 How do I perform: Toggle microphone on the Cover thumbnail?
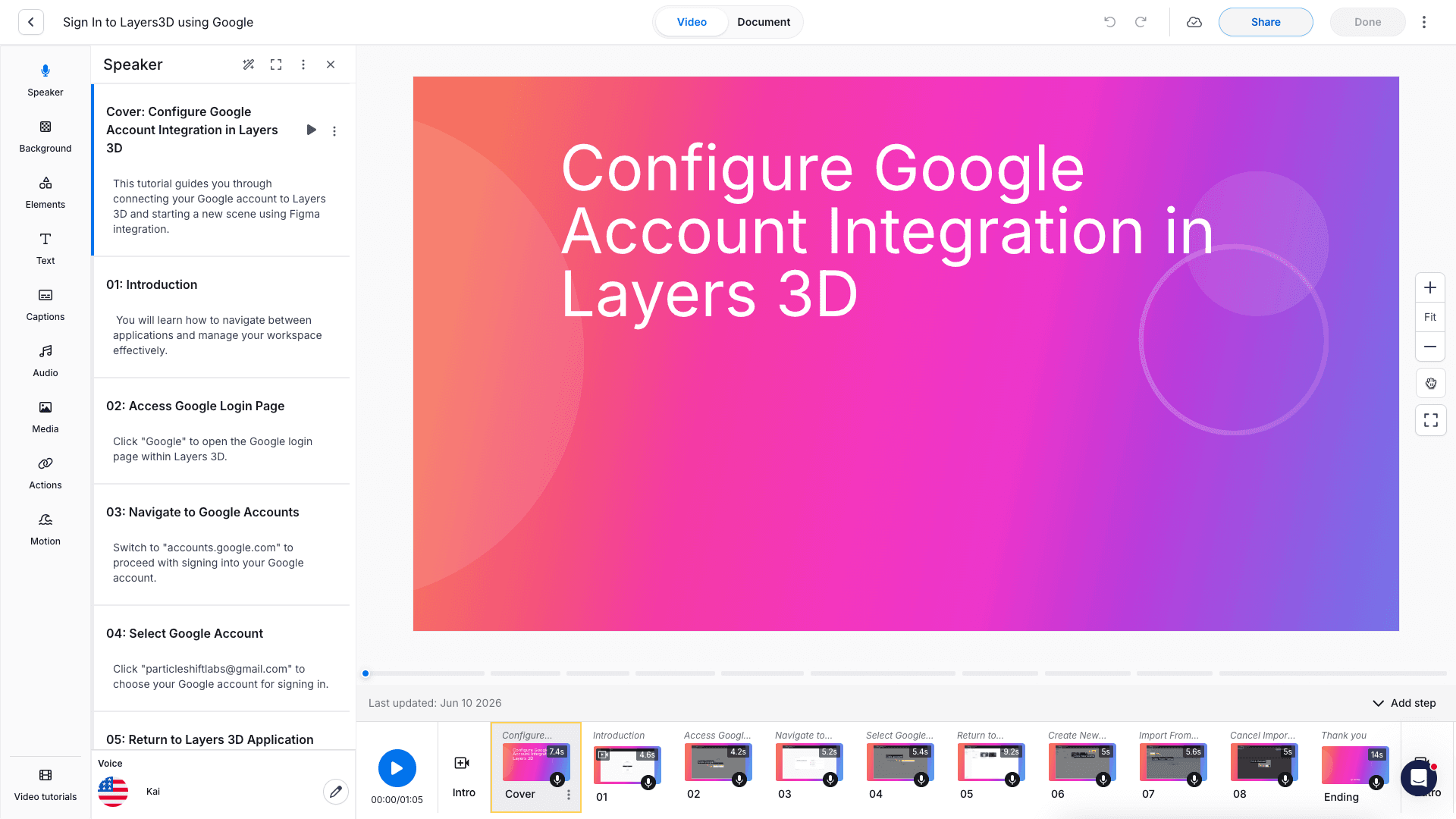pos(557,780)
